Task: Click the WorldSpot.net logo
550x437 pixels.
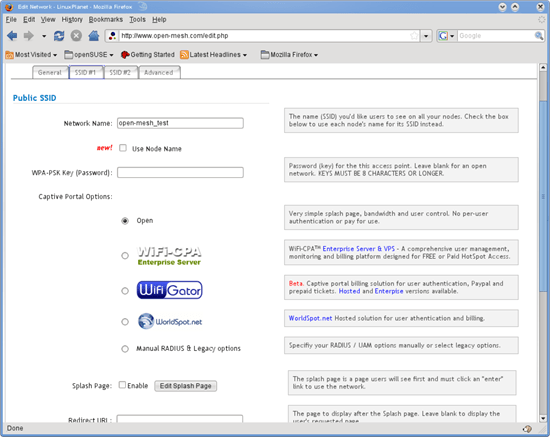Action: (x=170, y=321)
